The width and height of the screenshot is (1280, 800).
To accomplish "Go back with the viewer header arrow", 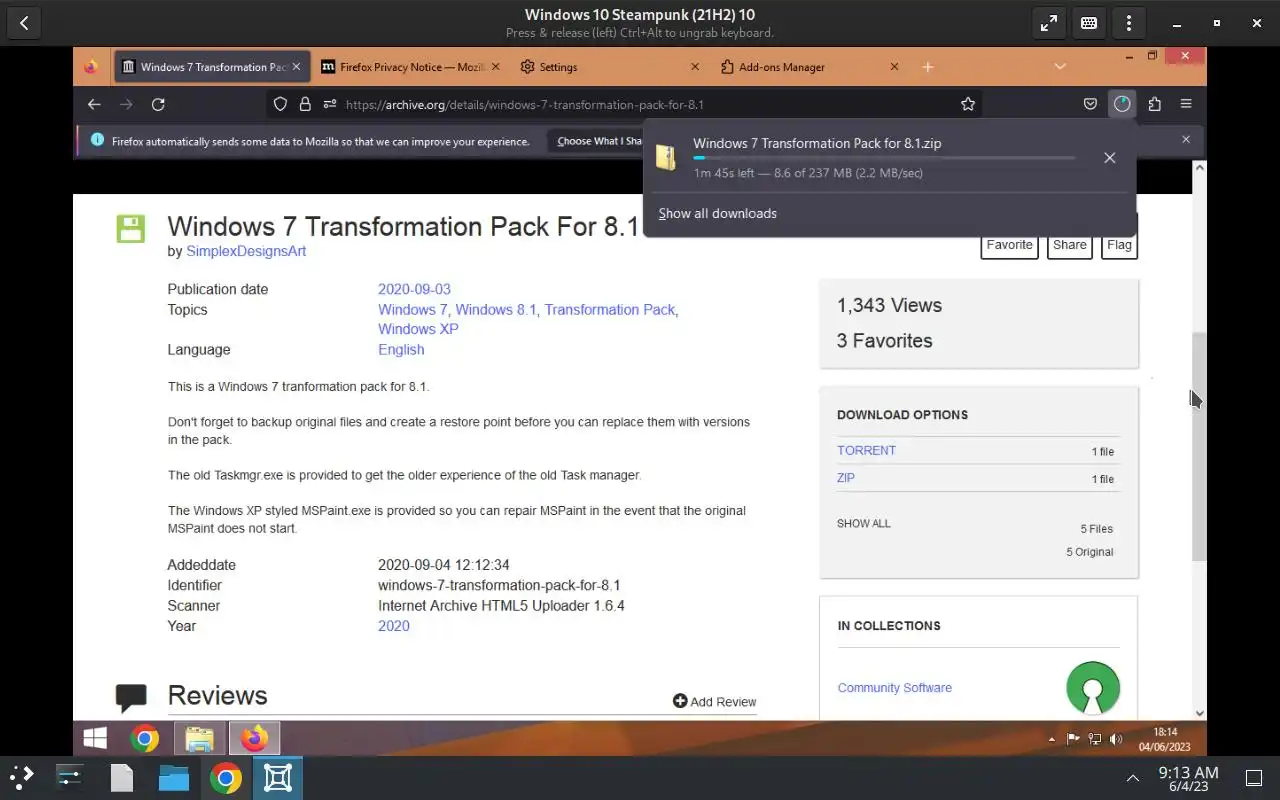I will click(x=24, y=23).
